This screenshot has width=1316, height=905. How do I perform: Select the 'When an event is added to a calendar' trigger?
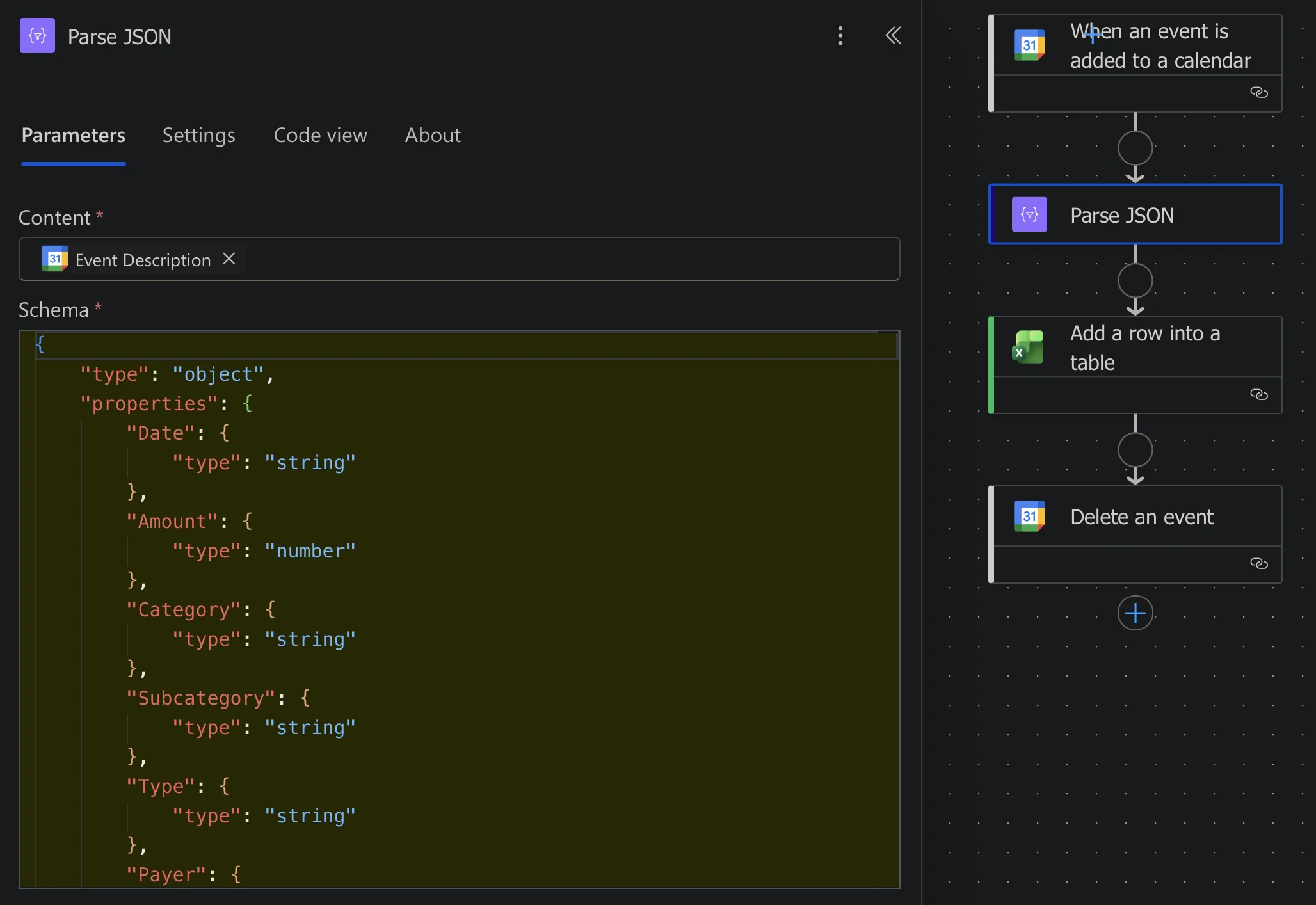pos(1135,63)
